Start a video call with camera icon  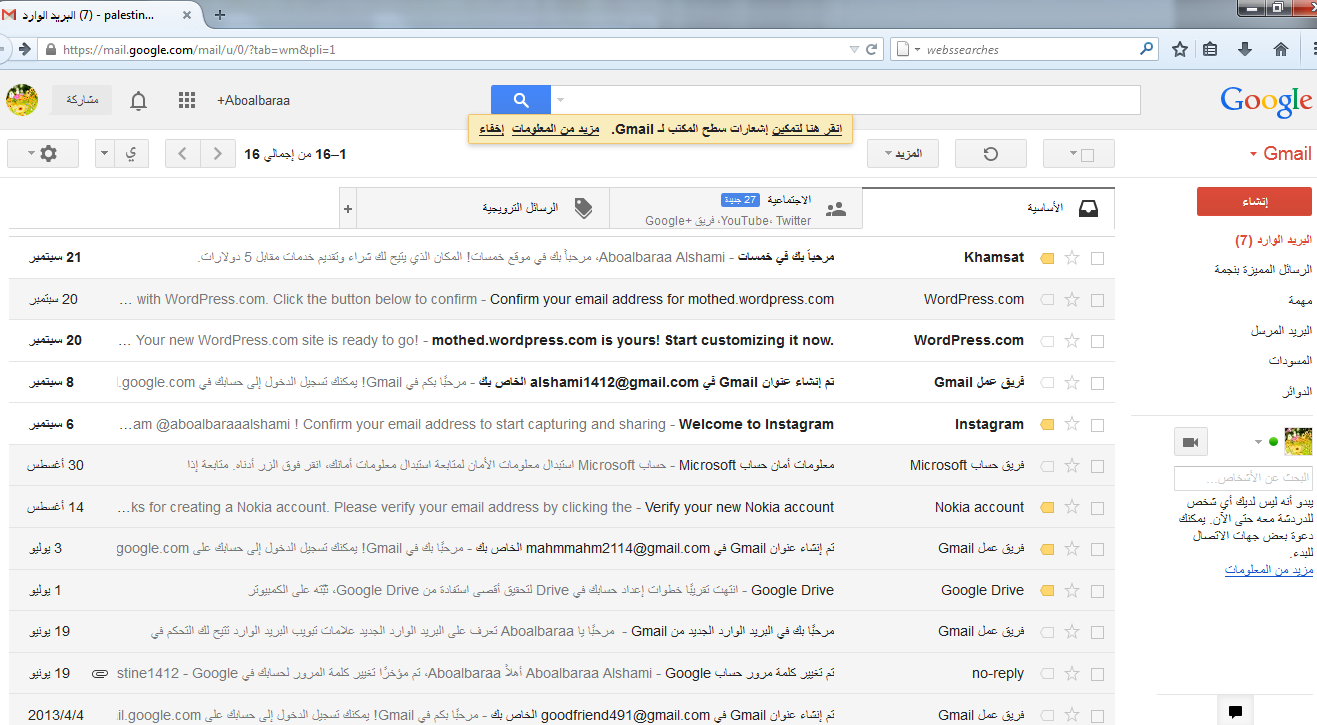tap(1190, 441)
